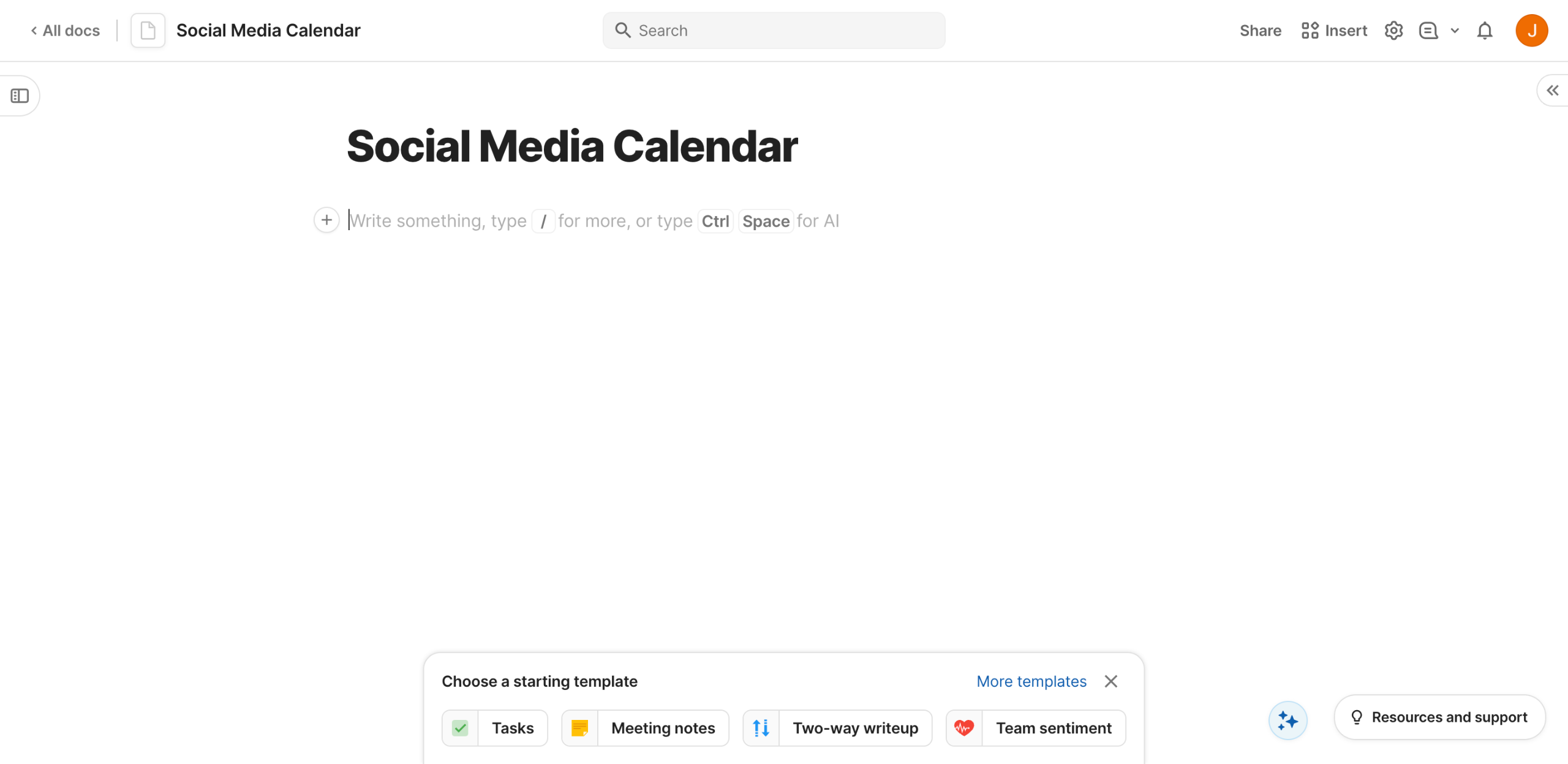This screenshot has height=764, width=1568.
Task: Dismiss the starting template panel
Action: (1111, 681)
